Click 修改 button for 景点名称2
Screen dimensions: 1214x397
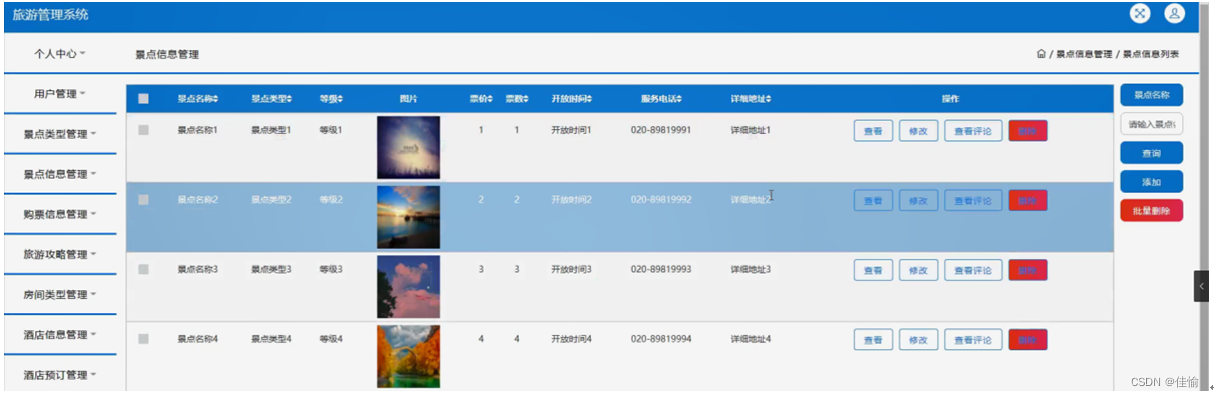pyautogui.click(x=918, y=201)
